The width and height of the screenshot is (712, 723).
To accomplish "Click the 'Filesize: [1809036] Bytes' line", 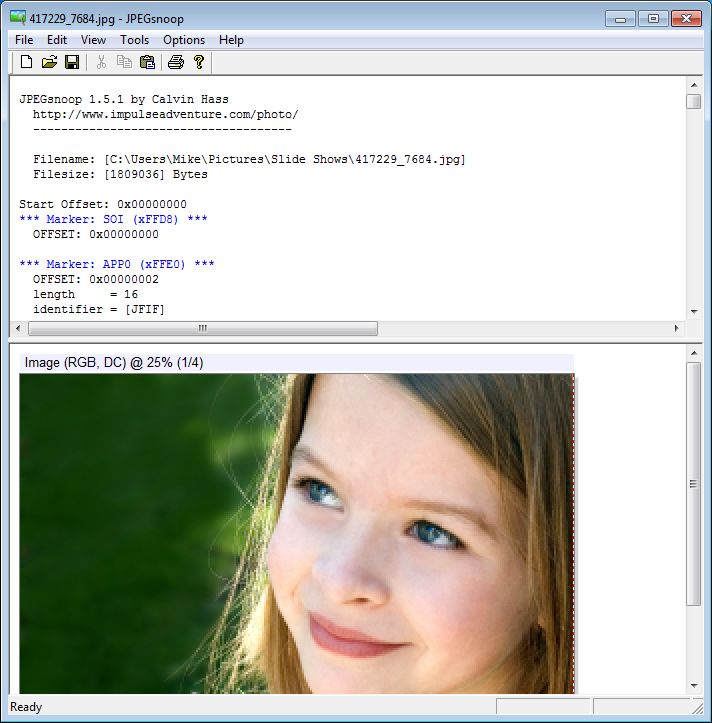I will tap(120, 174).
